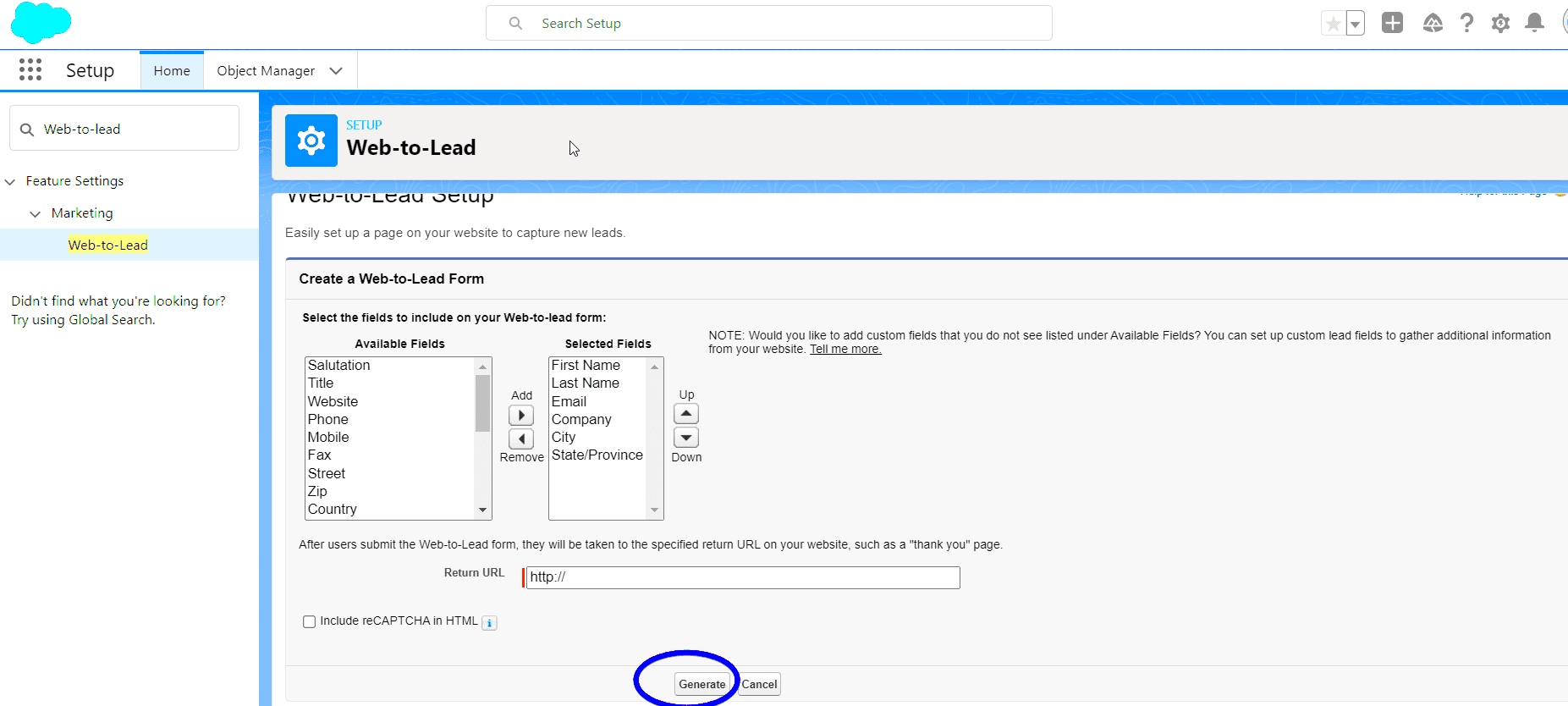The height and width of the screenshot is (706, 1568).
Task: Select Zip in Available Fields
Action: 317,492
